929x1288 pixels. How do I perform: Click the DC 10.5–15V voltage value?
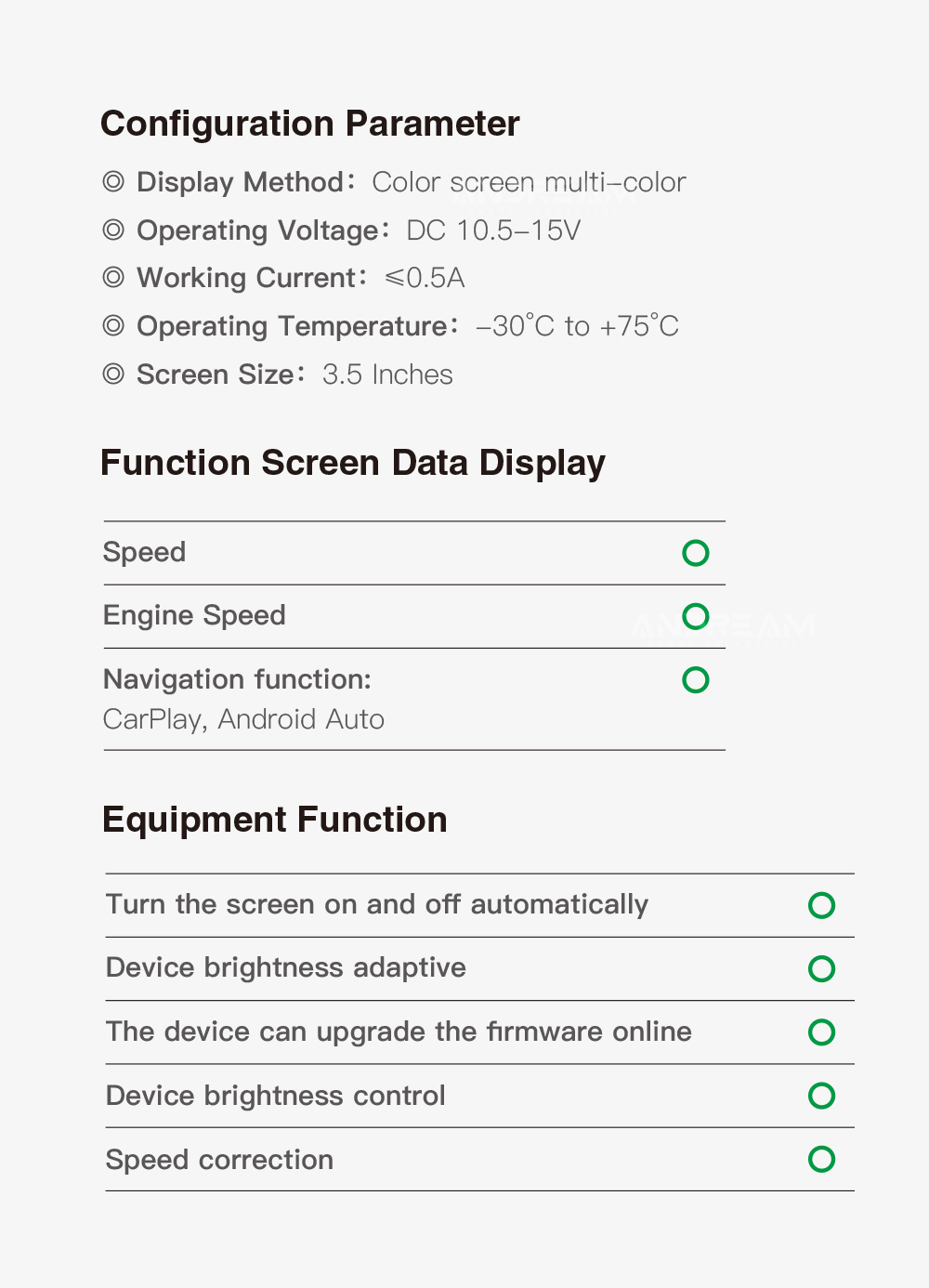tap(493, 230)
